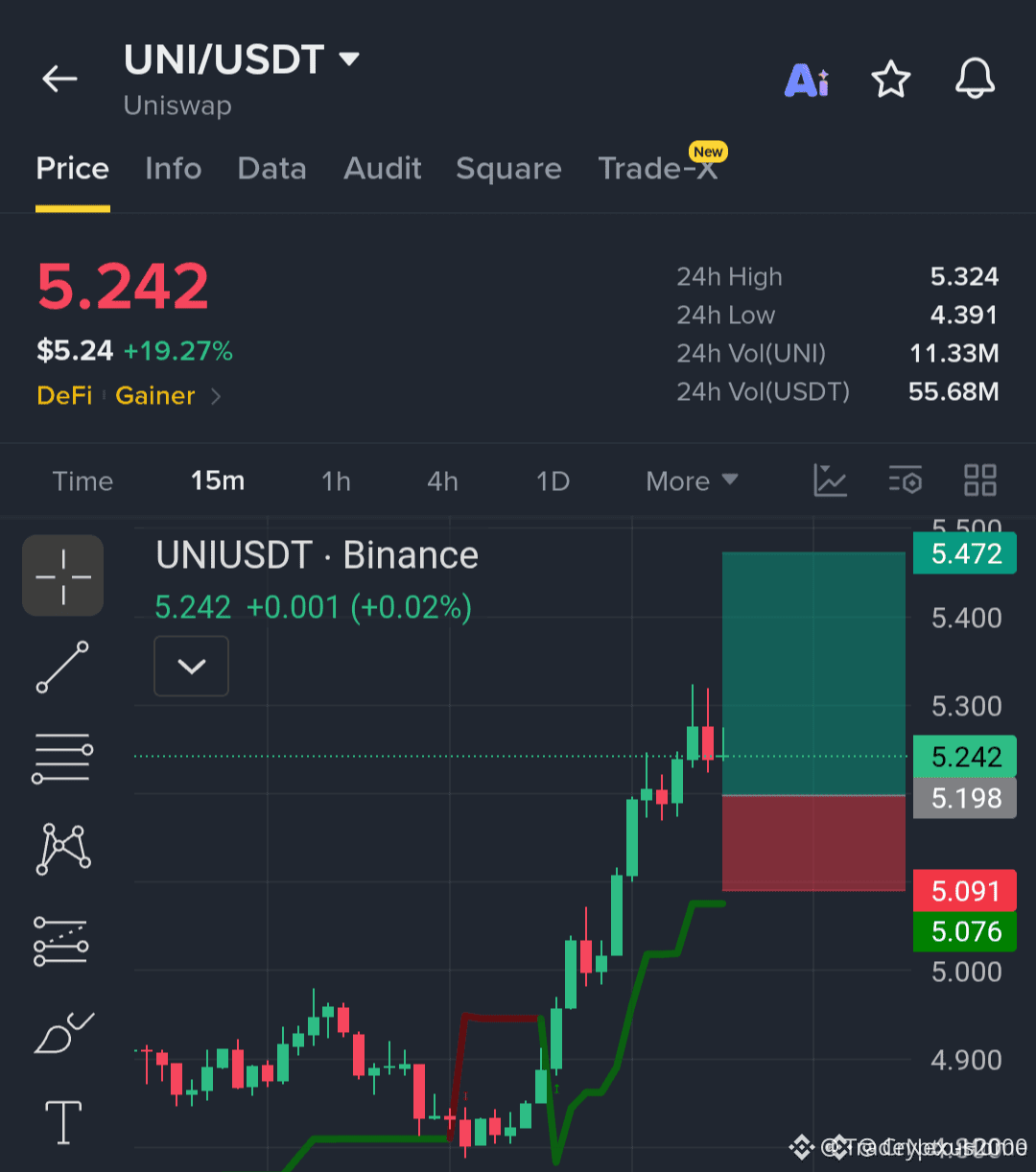The width and height of the screenshot is (1036, 1172).
Task: Click the 5.242 current price axis label
Action: tap(966, 757)
